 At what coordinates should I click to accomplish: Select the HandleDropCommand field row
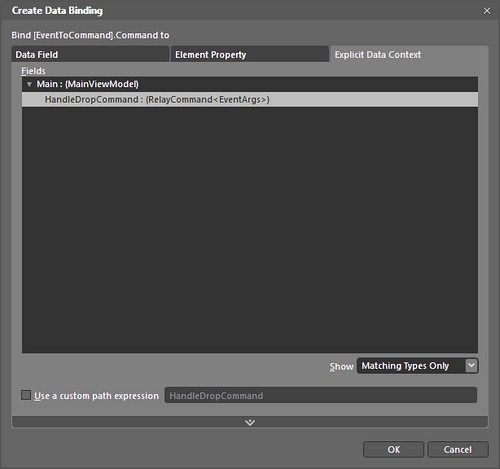250,99
